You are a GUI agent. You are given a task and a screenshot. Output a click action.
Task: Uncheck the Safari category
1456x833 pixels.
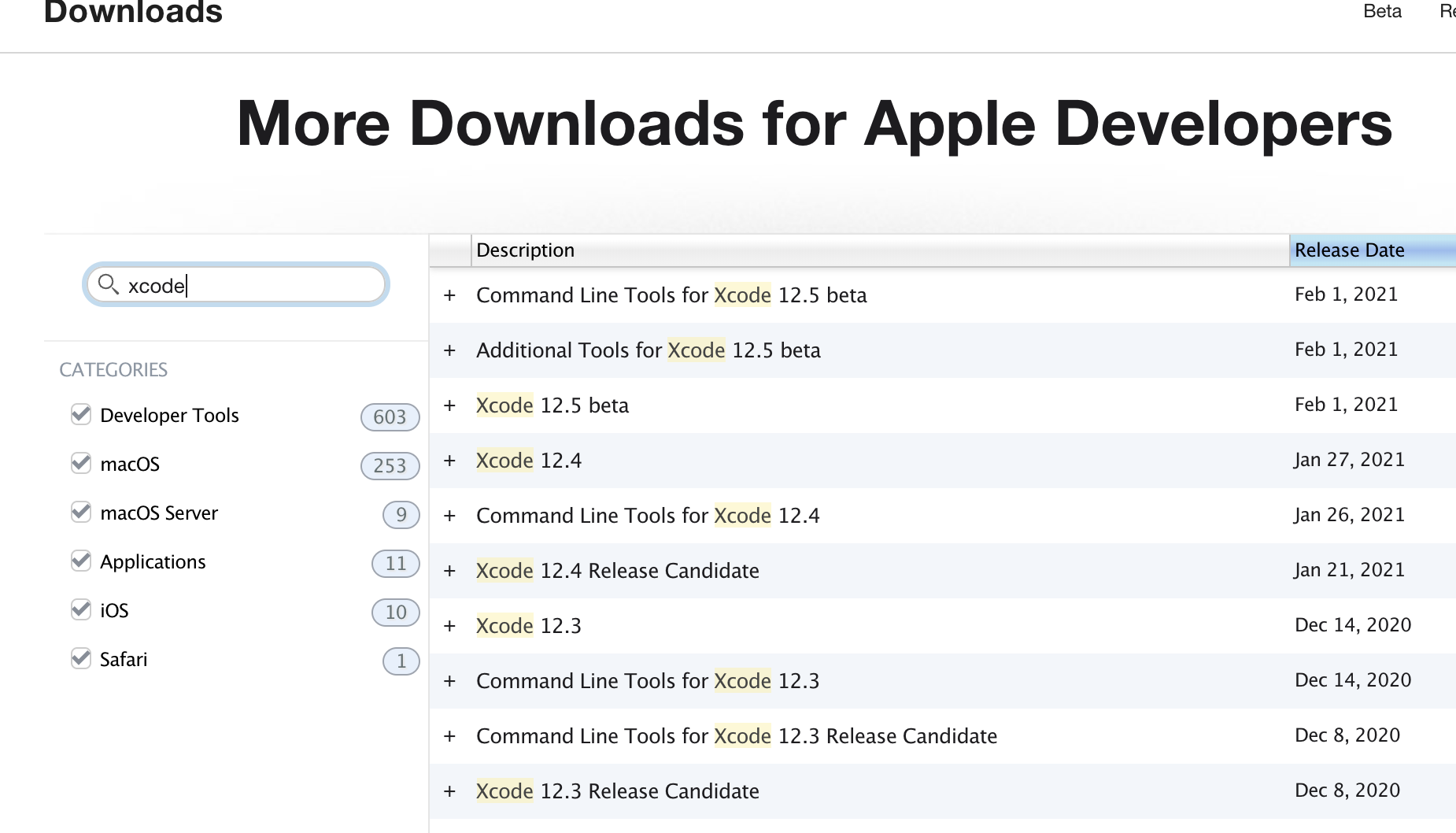point(80,658)
